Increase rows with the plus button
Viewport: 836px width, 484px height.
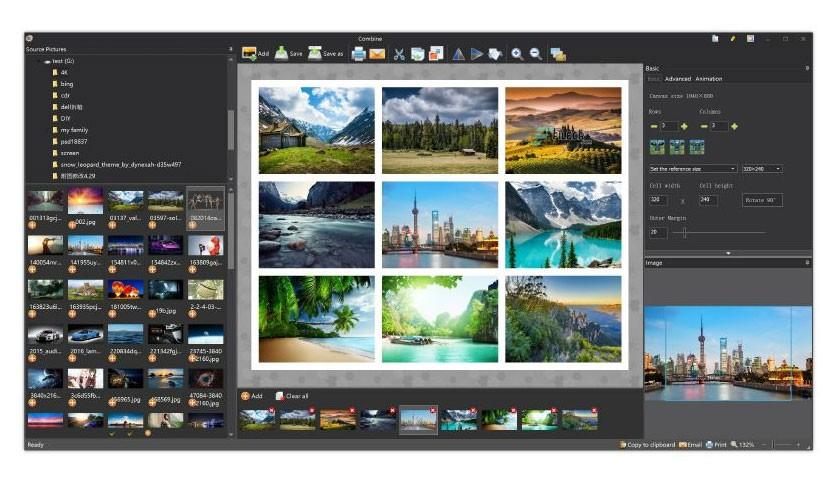[684, 126]
